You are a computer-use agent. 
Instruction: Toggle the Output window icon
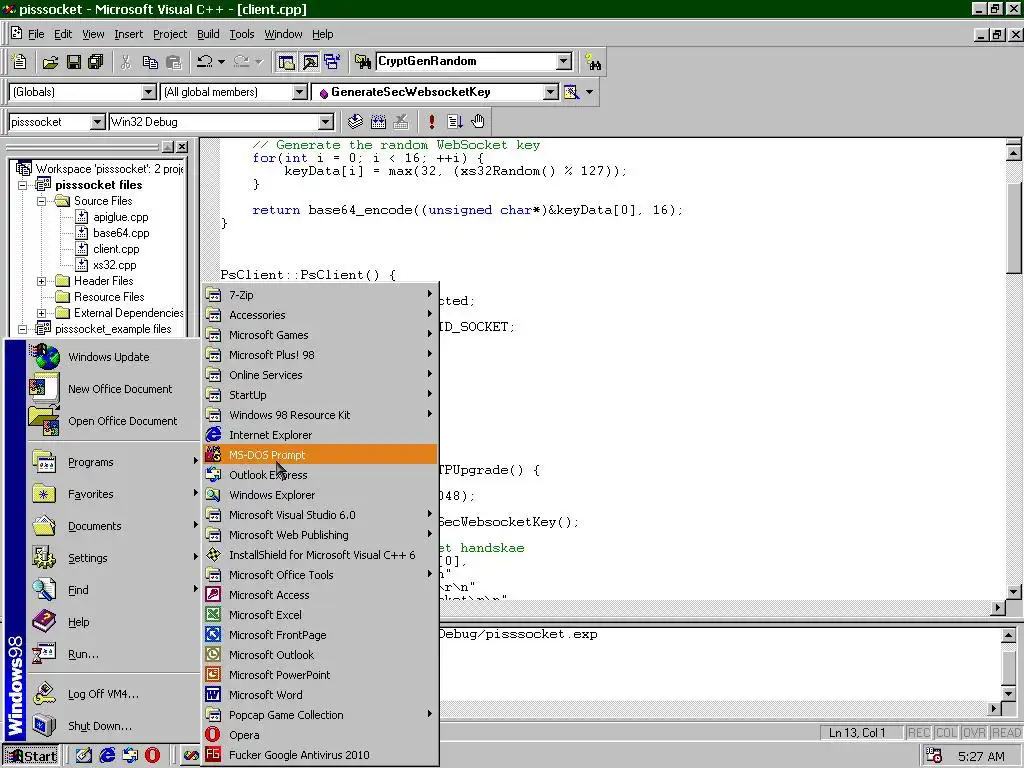(310, 62)
